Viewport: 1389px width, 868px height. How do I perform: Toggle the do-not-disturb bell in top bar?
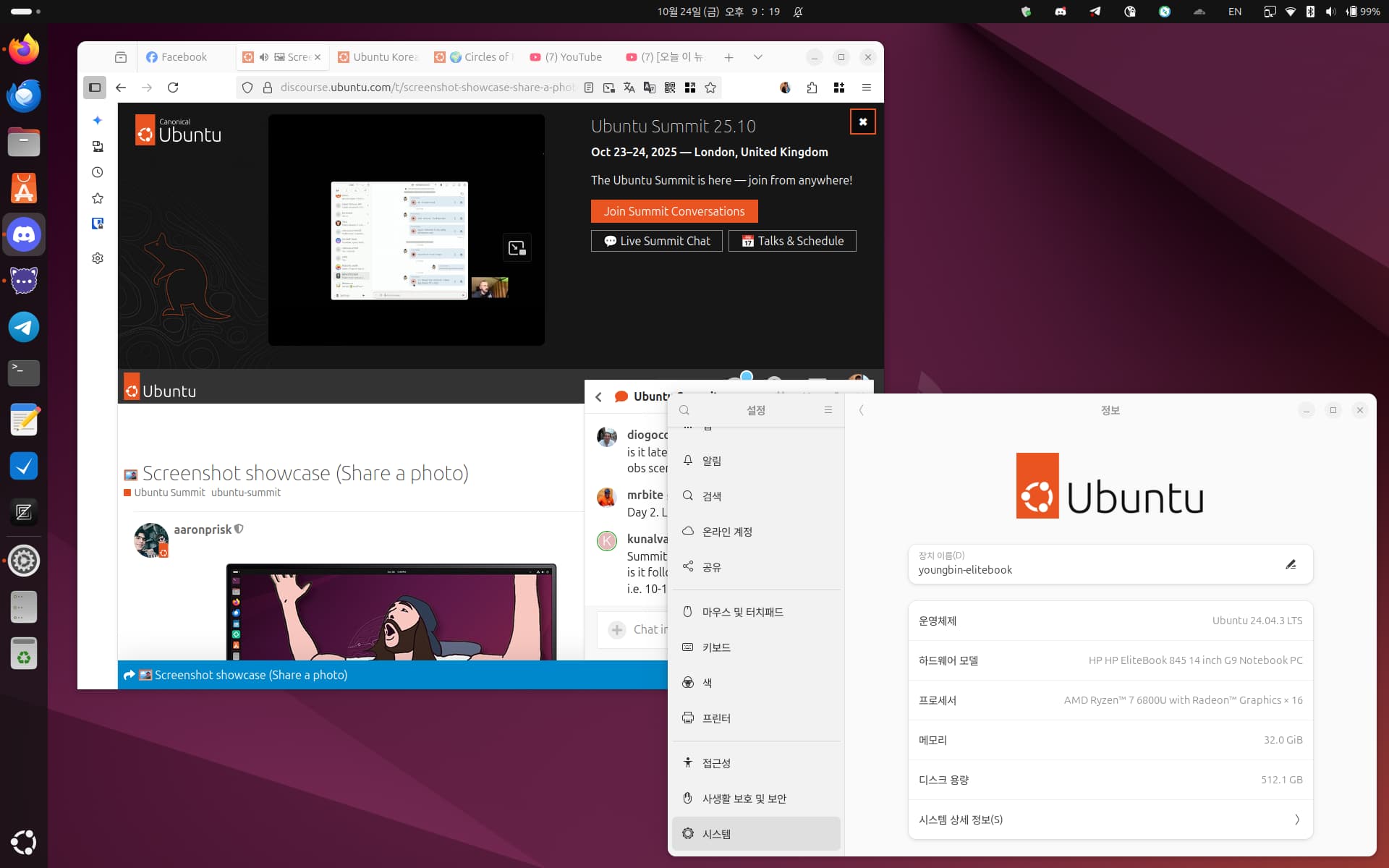pos(798,12)
